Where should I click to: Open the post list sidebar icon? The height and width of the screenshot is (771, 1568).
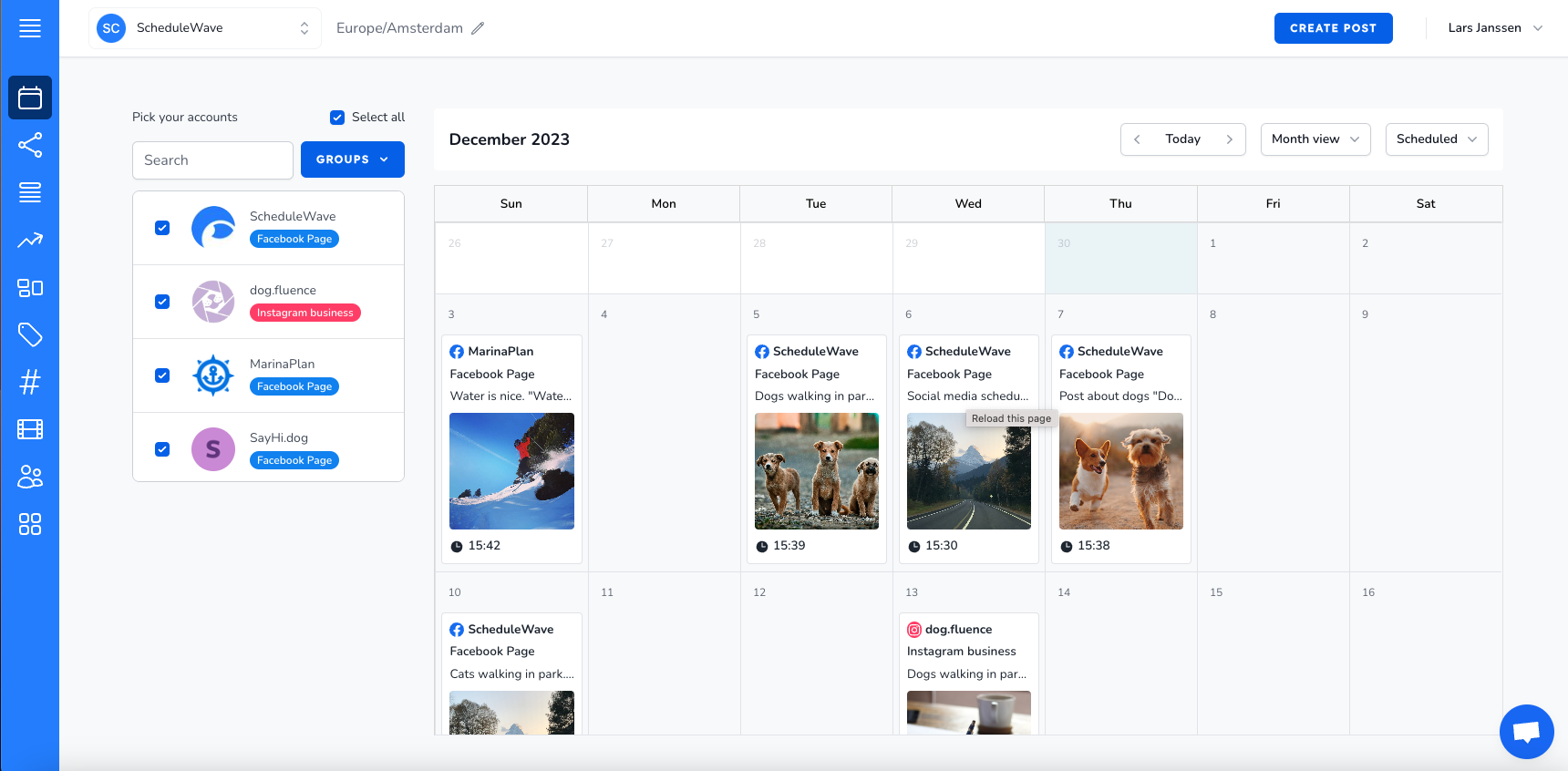[30, 192]
